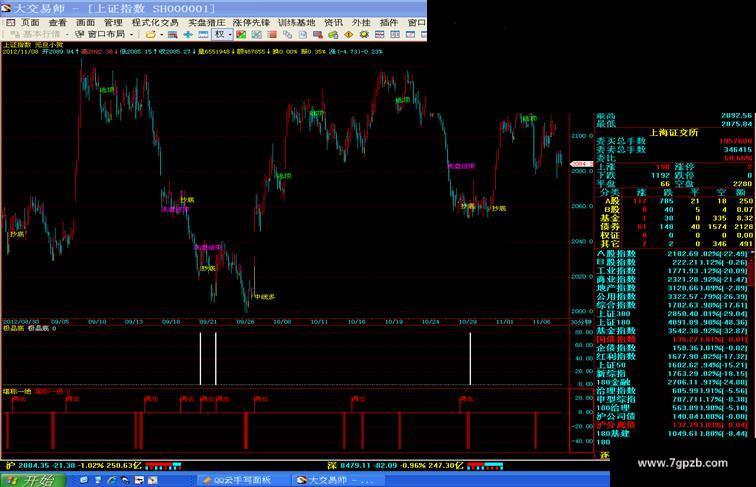Select the 工业指数 row

(674, 271)
